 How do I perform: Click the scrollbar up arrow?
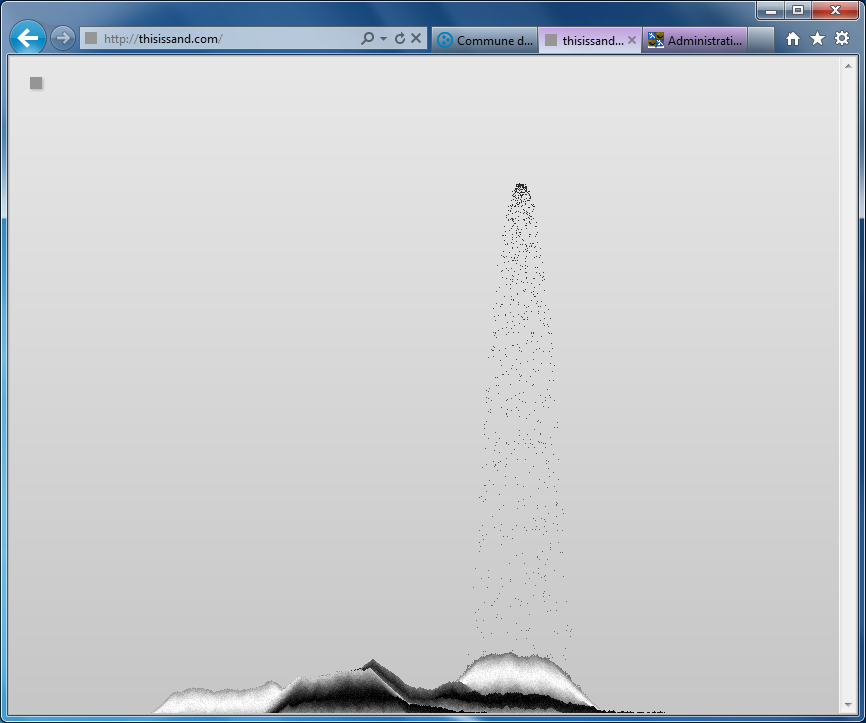click(x=848, y=66)
